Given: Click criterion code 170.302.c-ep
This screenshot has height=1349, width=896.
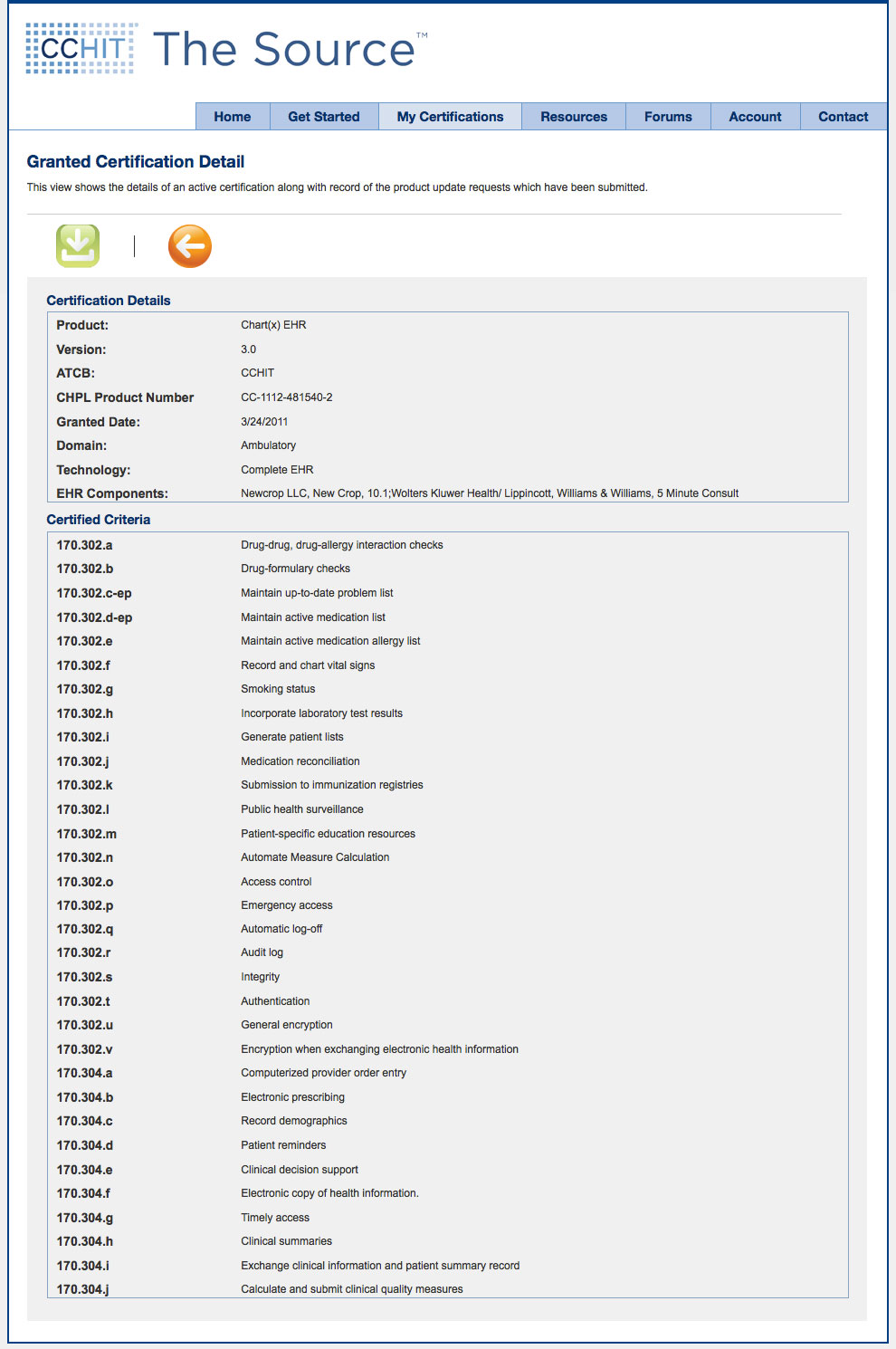Looking at the screenshot, I should 94,593.
